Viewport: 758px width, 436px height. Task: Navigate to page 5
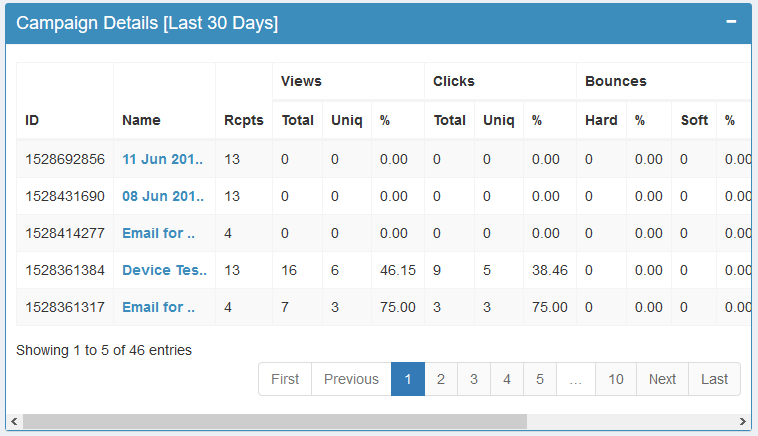(x=540, y=379)
